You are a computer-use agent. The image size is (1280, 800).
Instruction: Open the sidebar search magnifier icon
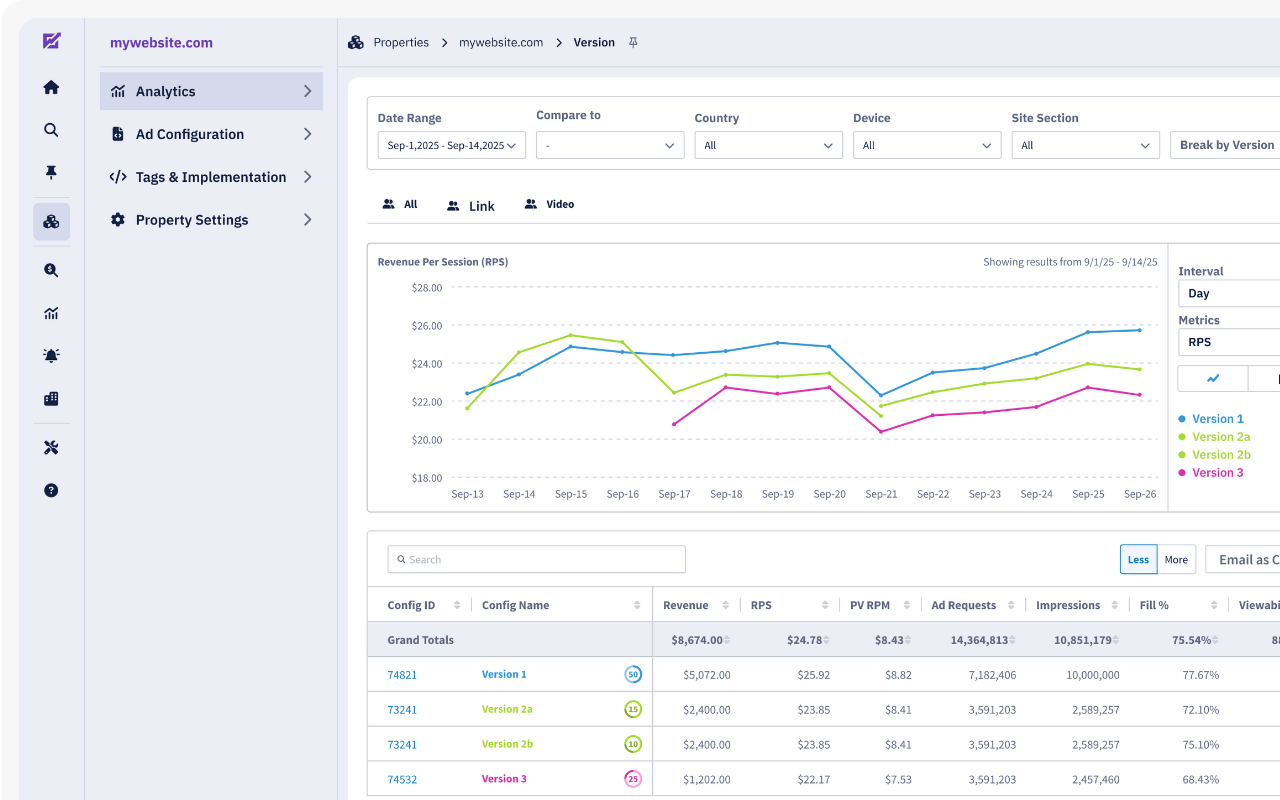[x=51, y=130]
